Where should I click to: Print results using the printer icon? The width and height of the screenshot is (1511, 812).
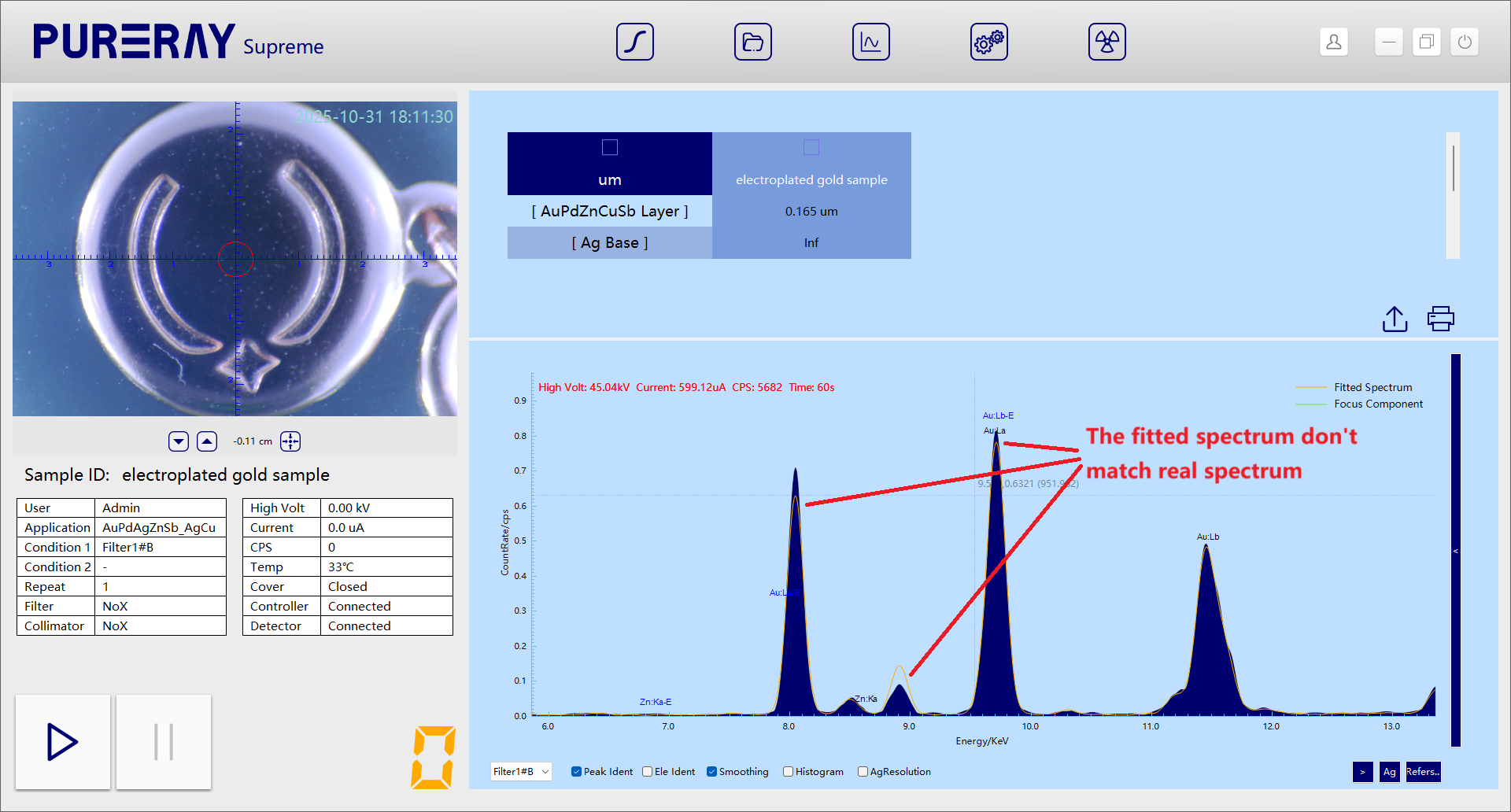tap(1440, 319)
